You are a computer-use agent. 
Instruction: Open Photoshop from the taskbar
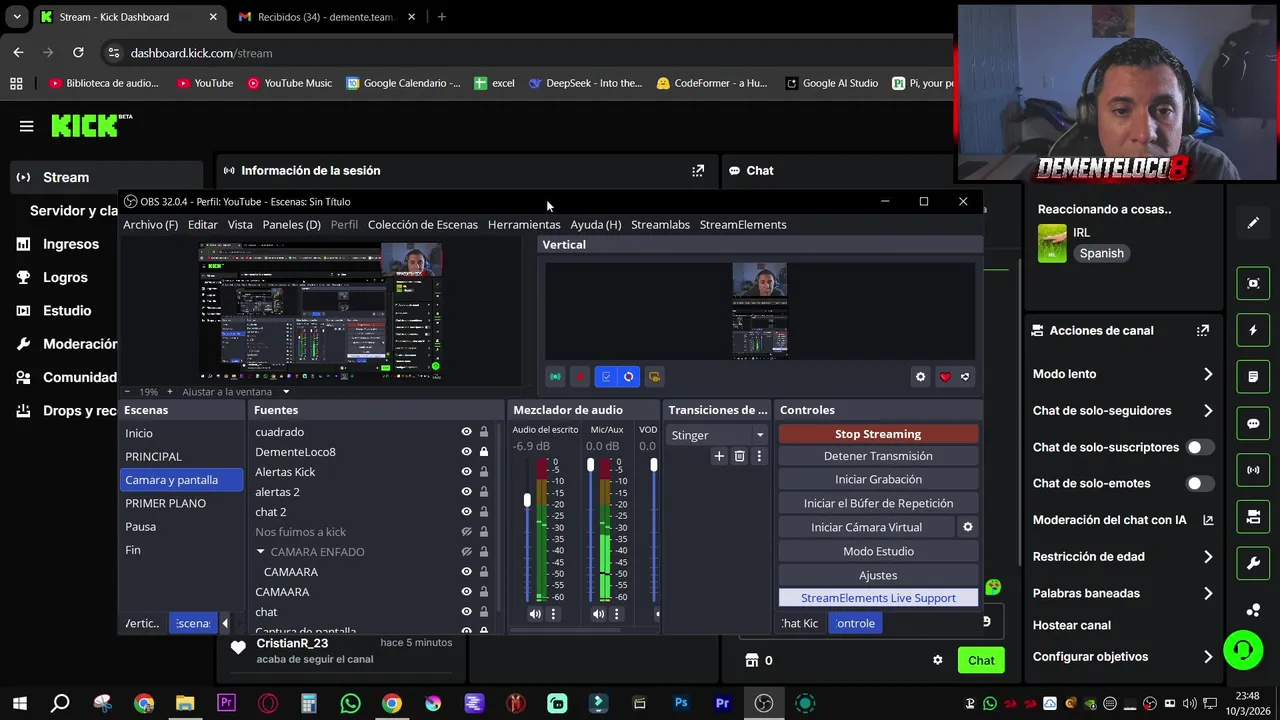(x=681, y=703)
